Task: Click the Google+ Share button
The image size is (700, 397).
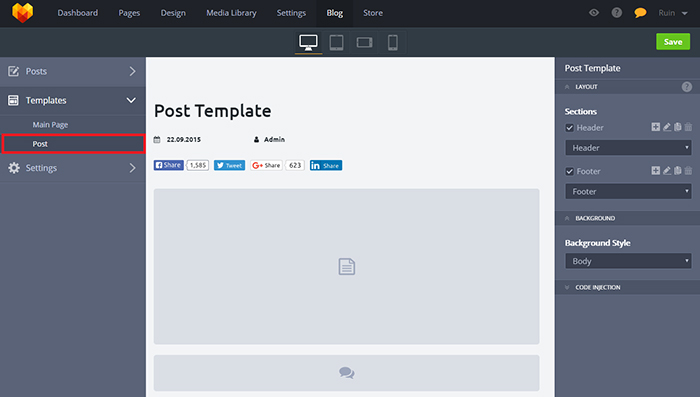Action: [266, 165]
